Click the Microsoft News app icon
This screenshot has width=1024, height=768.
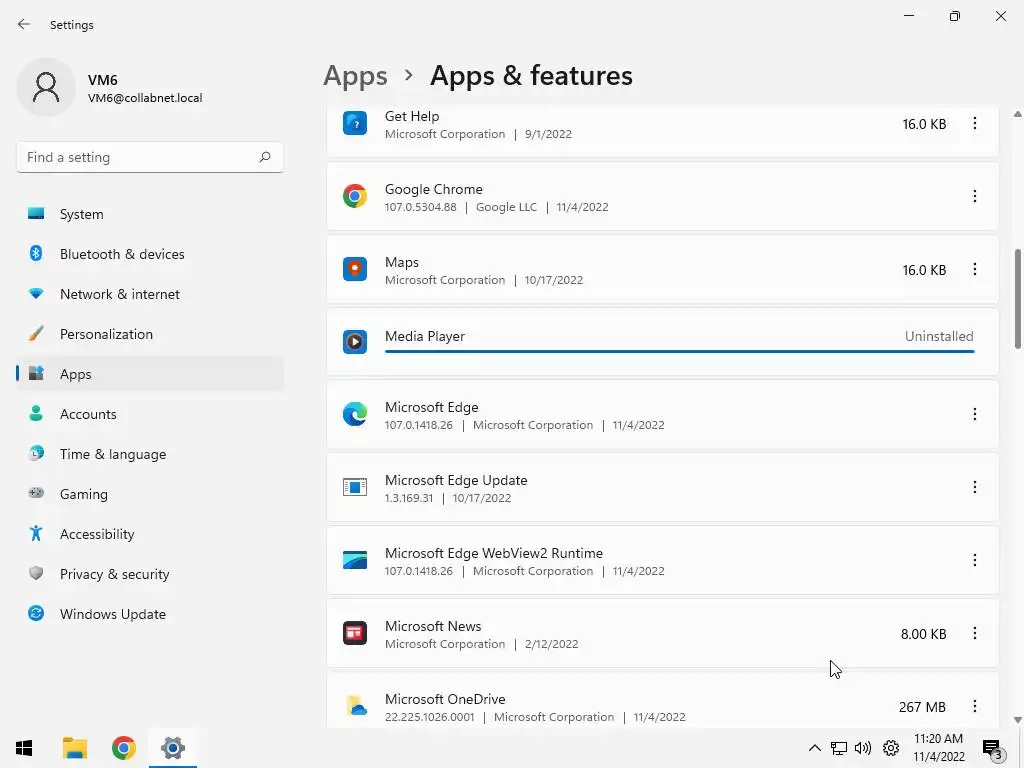coord(355,633)
